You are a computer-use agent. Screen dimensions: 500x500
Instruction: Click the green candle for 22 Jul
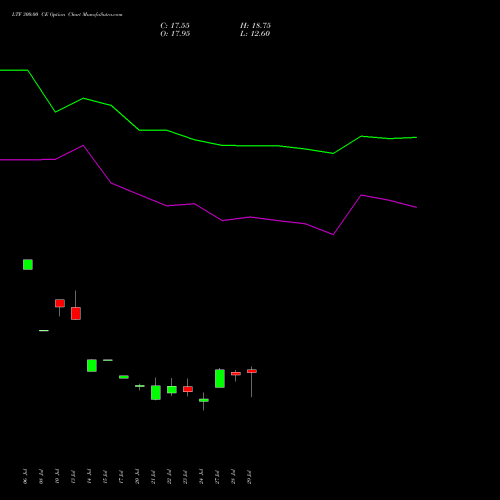tap(172, 390)
